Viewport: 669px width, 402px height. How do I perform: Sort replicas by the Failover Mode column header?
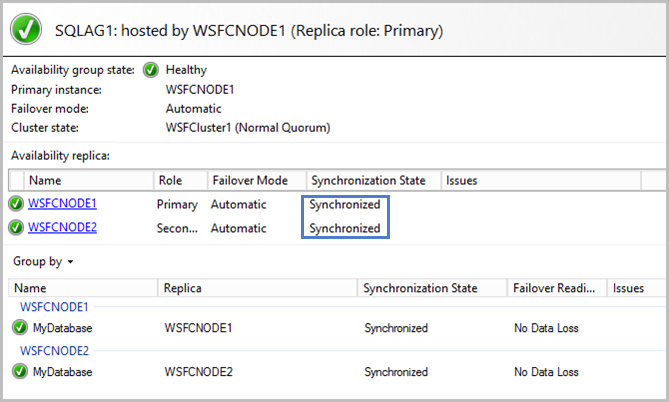coord(257,181)
